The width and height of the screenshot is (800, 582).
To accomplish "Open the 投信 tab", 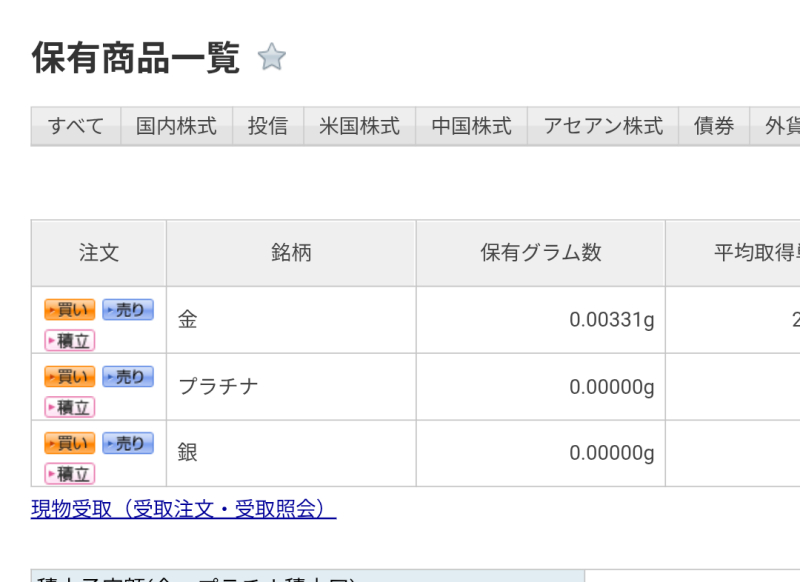I will [268, 126].
